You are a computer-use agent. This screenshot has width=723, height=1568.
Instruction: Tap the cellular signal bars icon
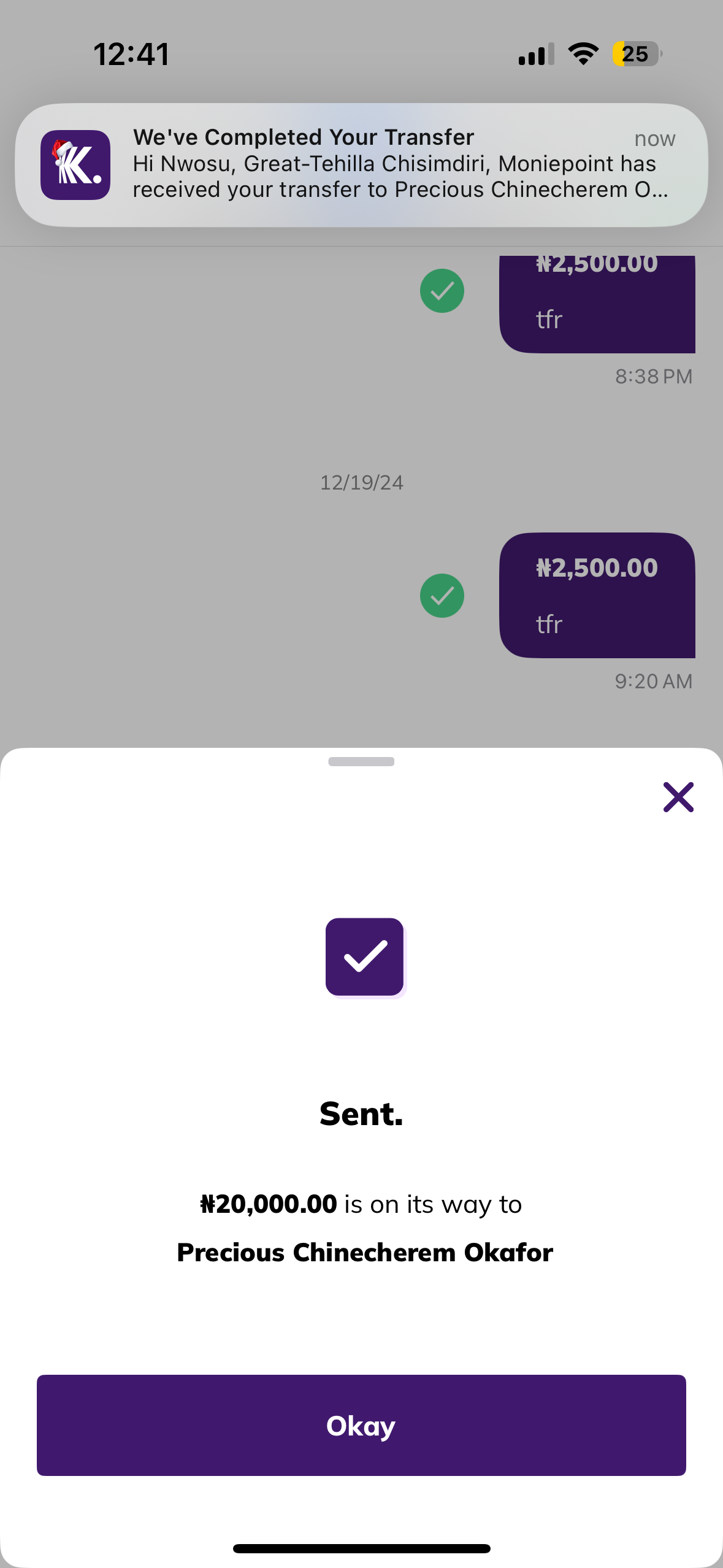536,54
